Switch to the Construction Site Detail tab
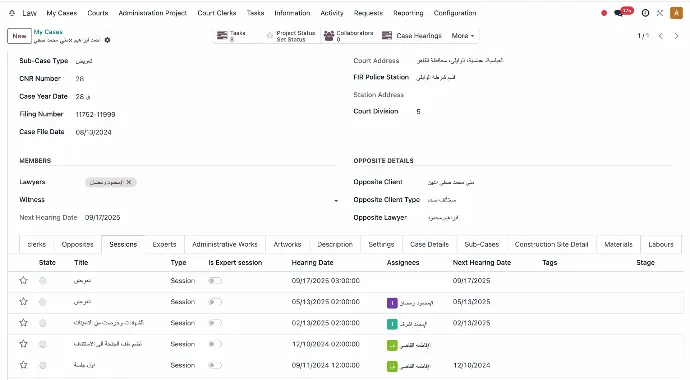Screen dimensions: 690x380 pos(551,245)
